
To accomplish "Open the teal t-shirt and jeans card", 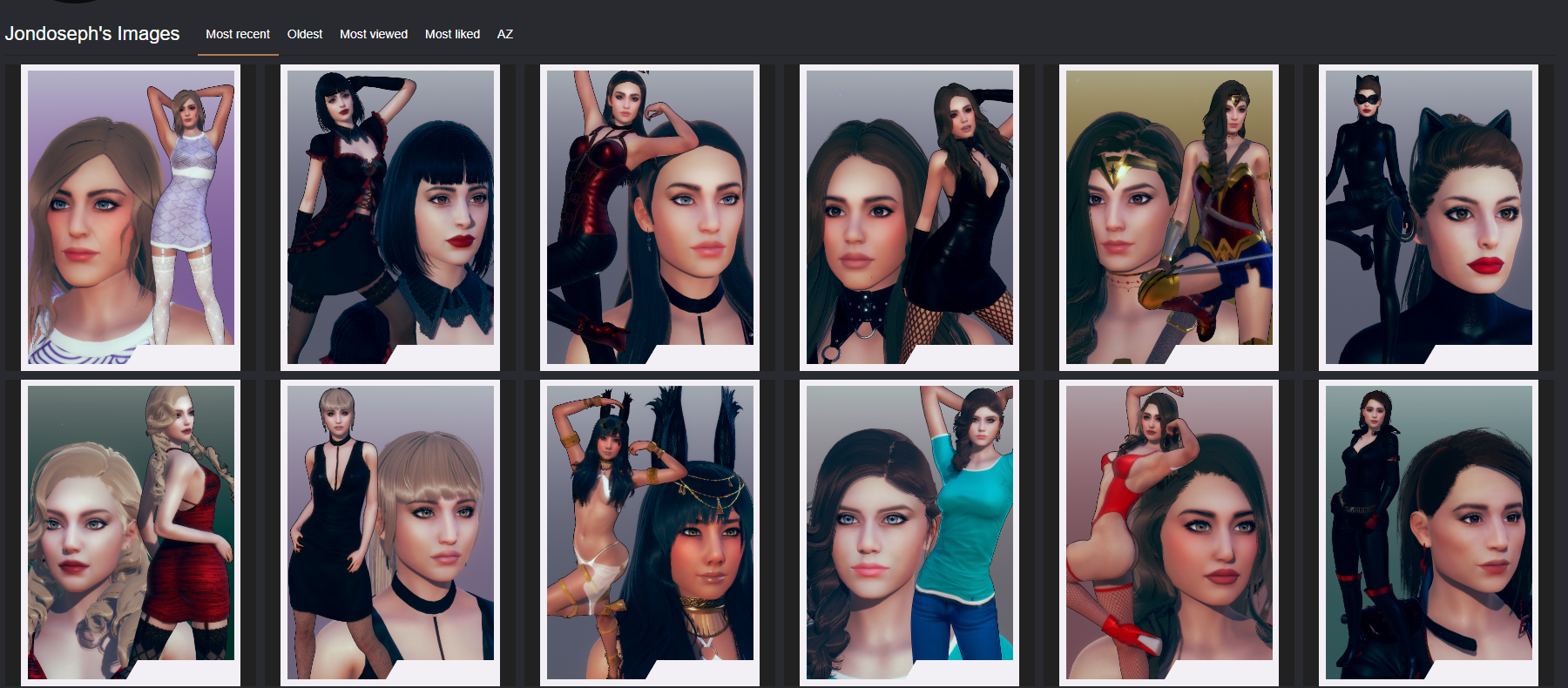I will click(909, 533).
